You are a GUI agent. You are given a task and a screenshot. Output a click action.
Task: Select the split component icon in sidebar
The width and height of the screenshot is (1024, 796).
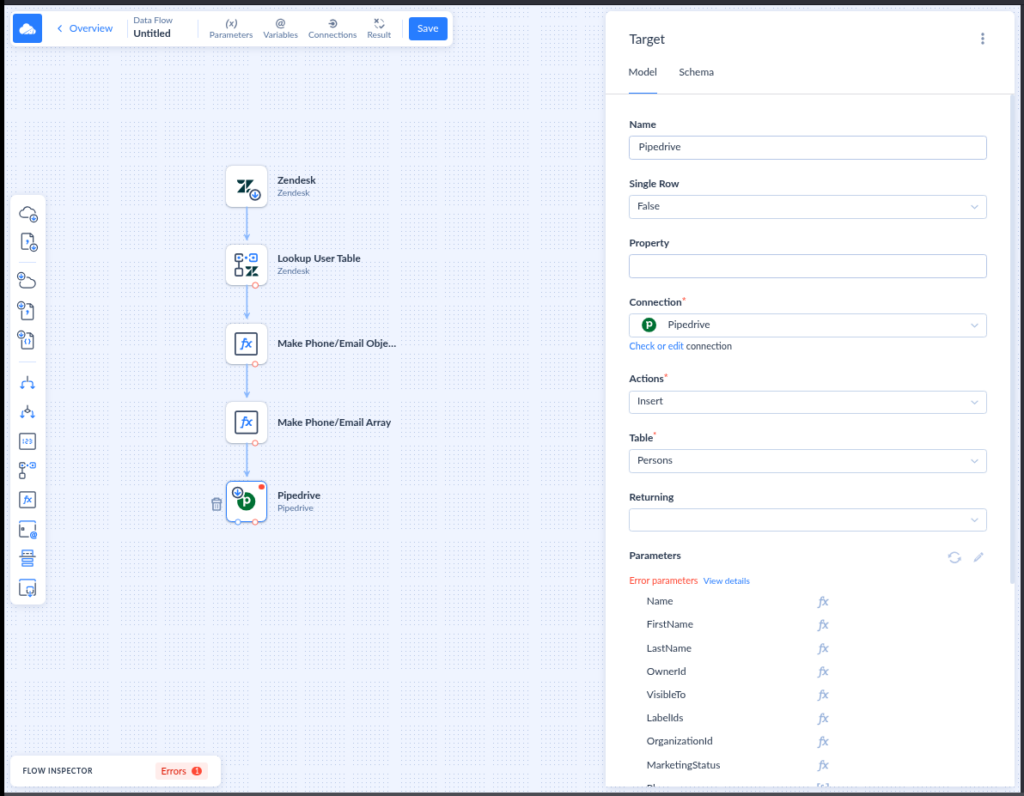point(27,383)
